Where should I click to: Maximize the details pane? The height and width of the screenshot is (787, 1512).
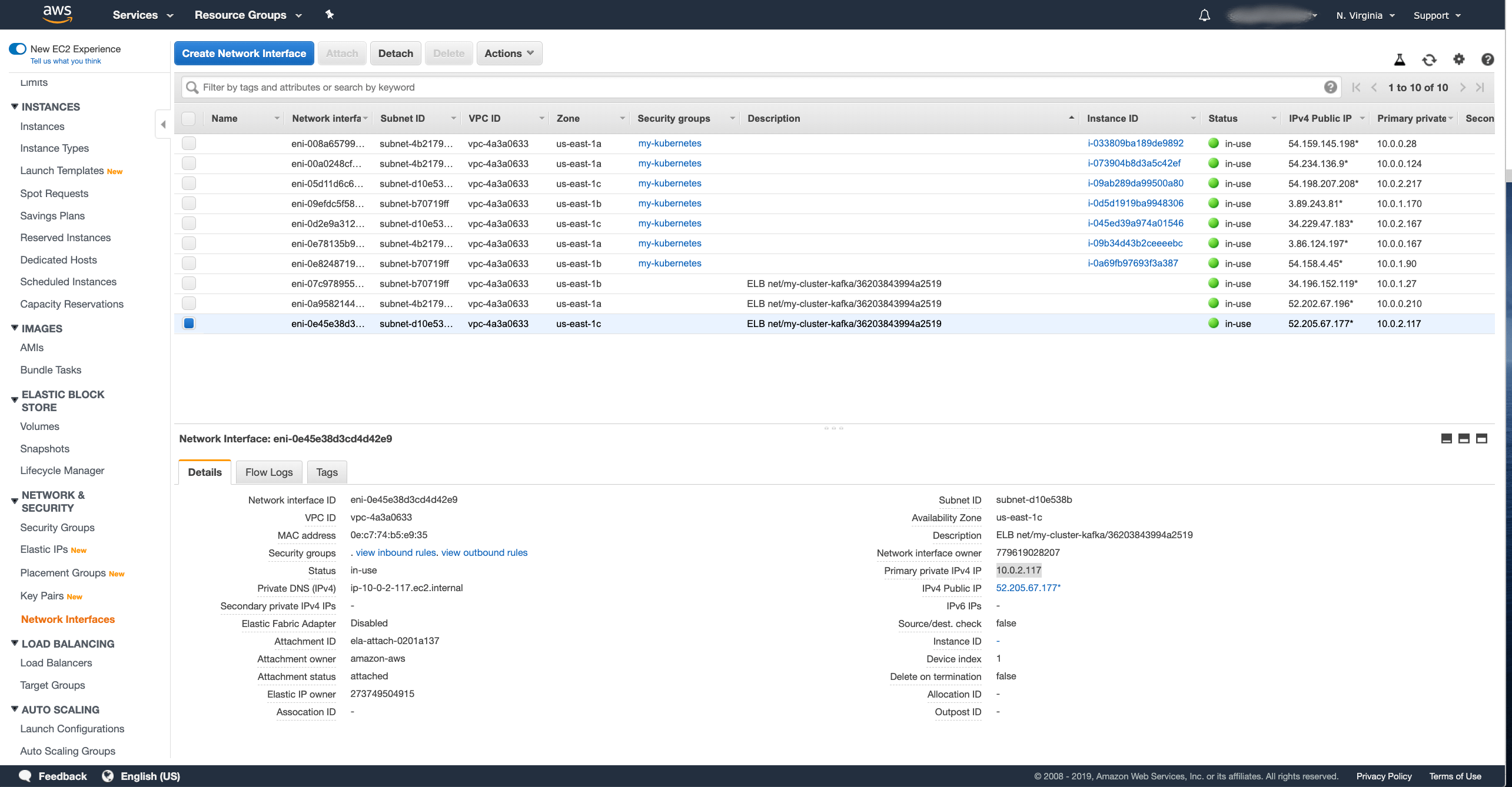pos(1481,439)
